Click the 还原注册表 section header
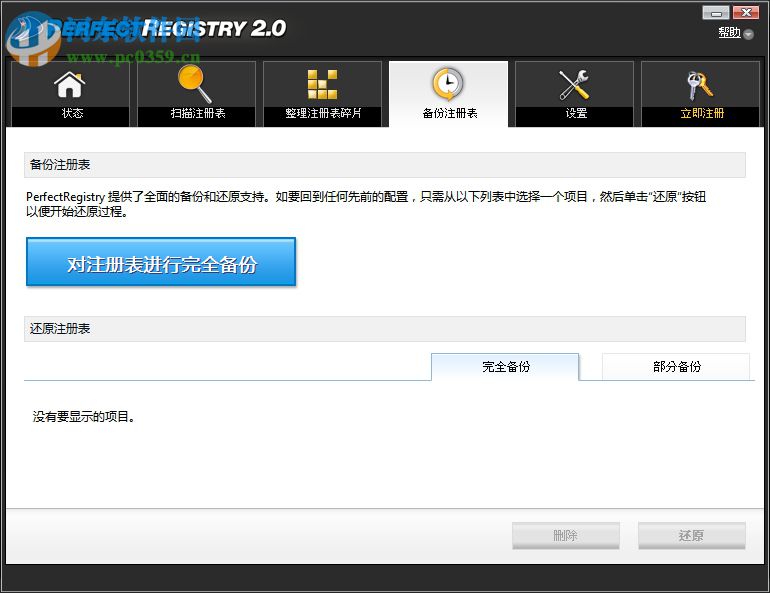 pos(385,329)
